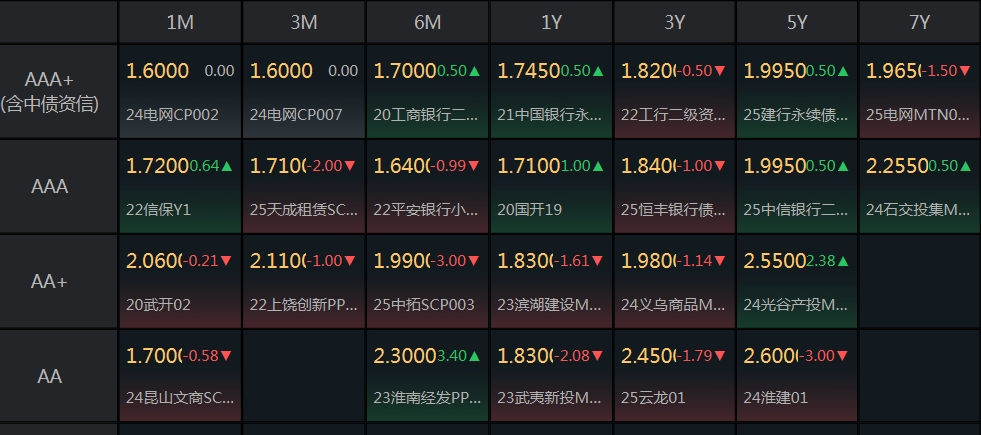Select the 1M maturity column header
Image resolution: width=981 pixels, height=435 pixels.
click(x=180, y=23)
